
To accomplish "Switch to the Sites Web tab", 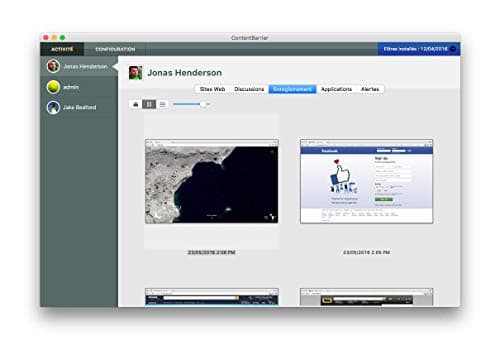I will (x=212, y=89).
